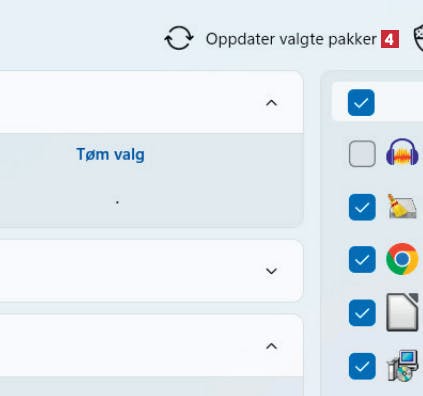Screen dimensions: 423x396
Task: Toggle the select-all checkbox atop package list
Action: (x=361, y=102)
